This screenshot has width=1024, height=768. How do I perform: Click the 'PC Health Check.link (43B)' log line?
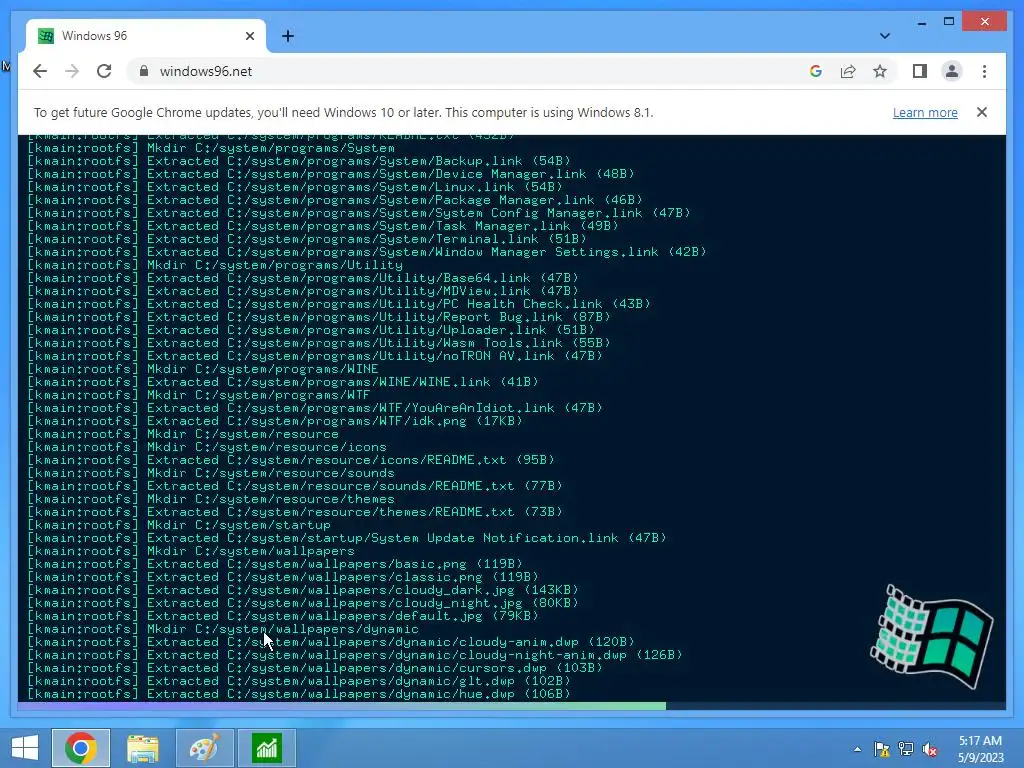click(x=339, y=304)
